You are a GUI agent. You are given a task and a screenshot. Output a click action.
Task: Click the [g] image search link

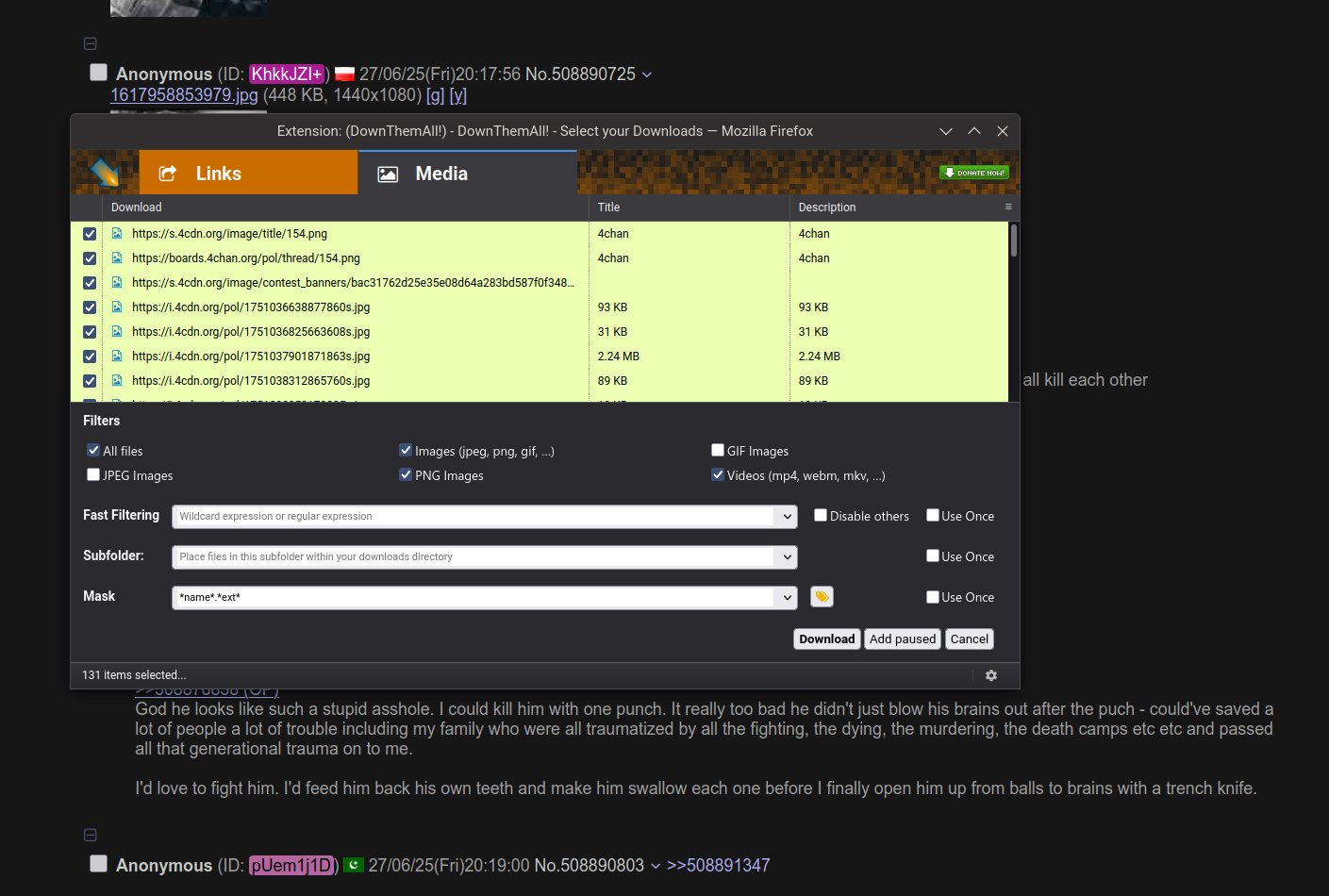pyautogui.click(x=436, y=95)
